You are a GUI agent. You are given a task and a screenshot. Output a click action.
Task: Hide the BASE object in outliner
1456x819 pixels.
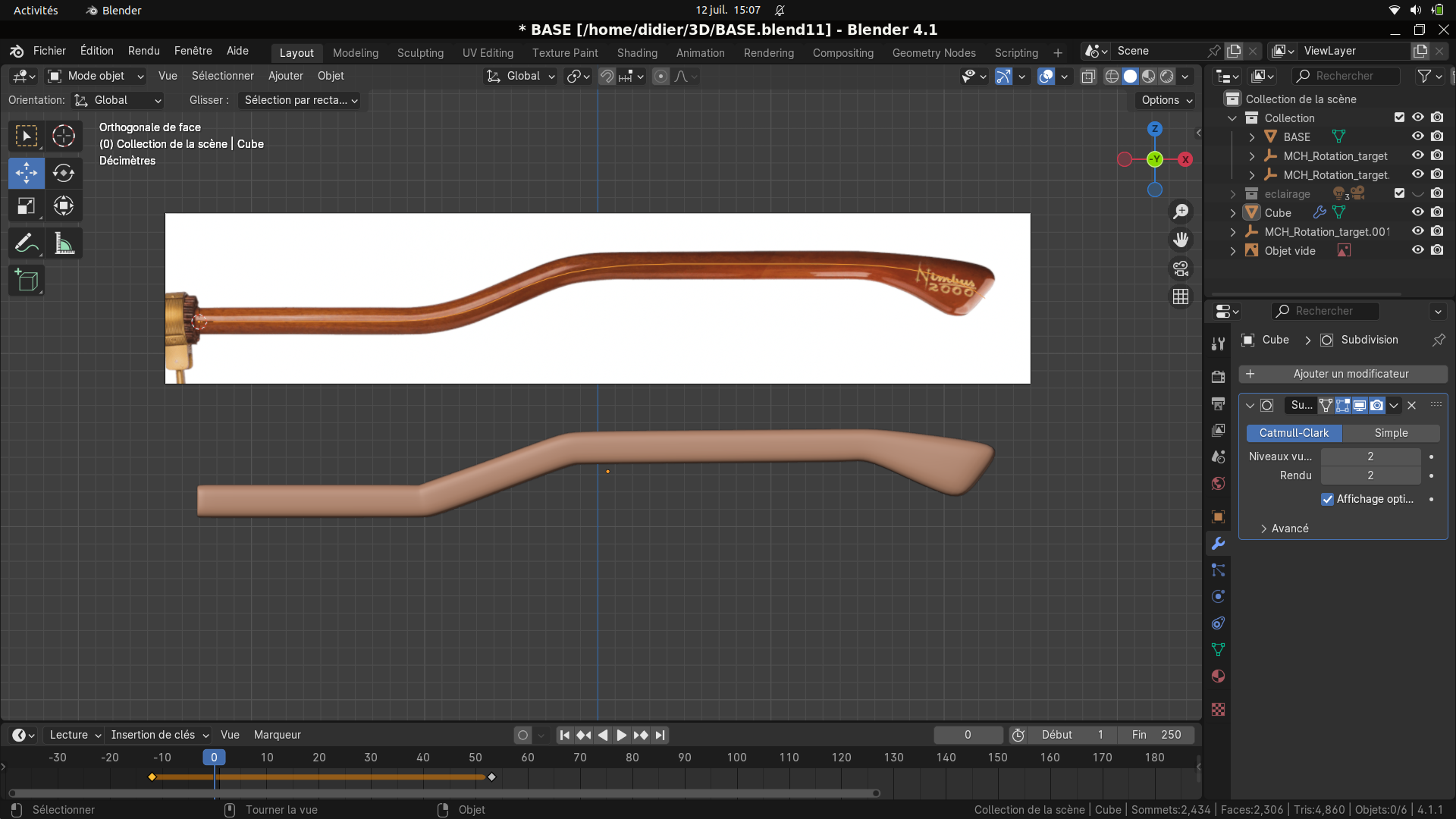(x=1417, y=136)
